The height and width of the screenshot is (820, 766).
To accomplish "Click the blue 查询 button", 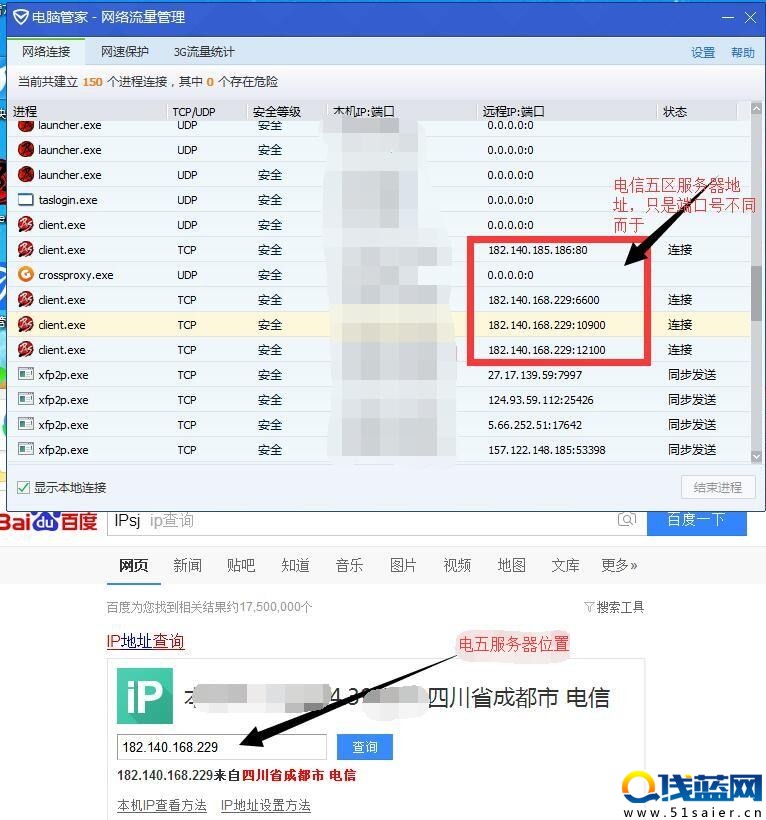I will click(x=364, y=747).
